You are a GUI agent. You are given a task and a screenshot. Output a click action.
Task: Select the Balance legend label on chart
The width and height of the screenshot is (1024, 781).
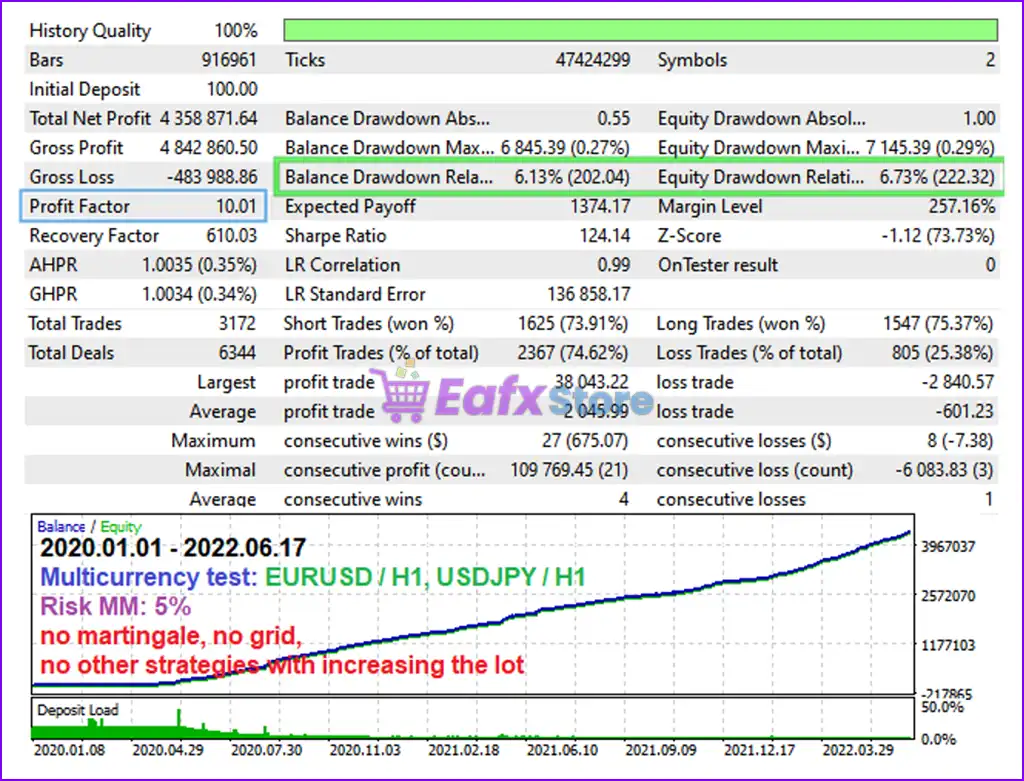(x=61, y=527)
